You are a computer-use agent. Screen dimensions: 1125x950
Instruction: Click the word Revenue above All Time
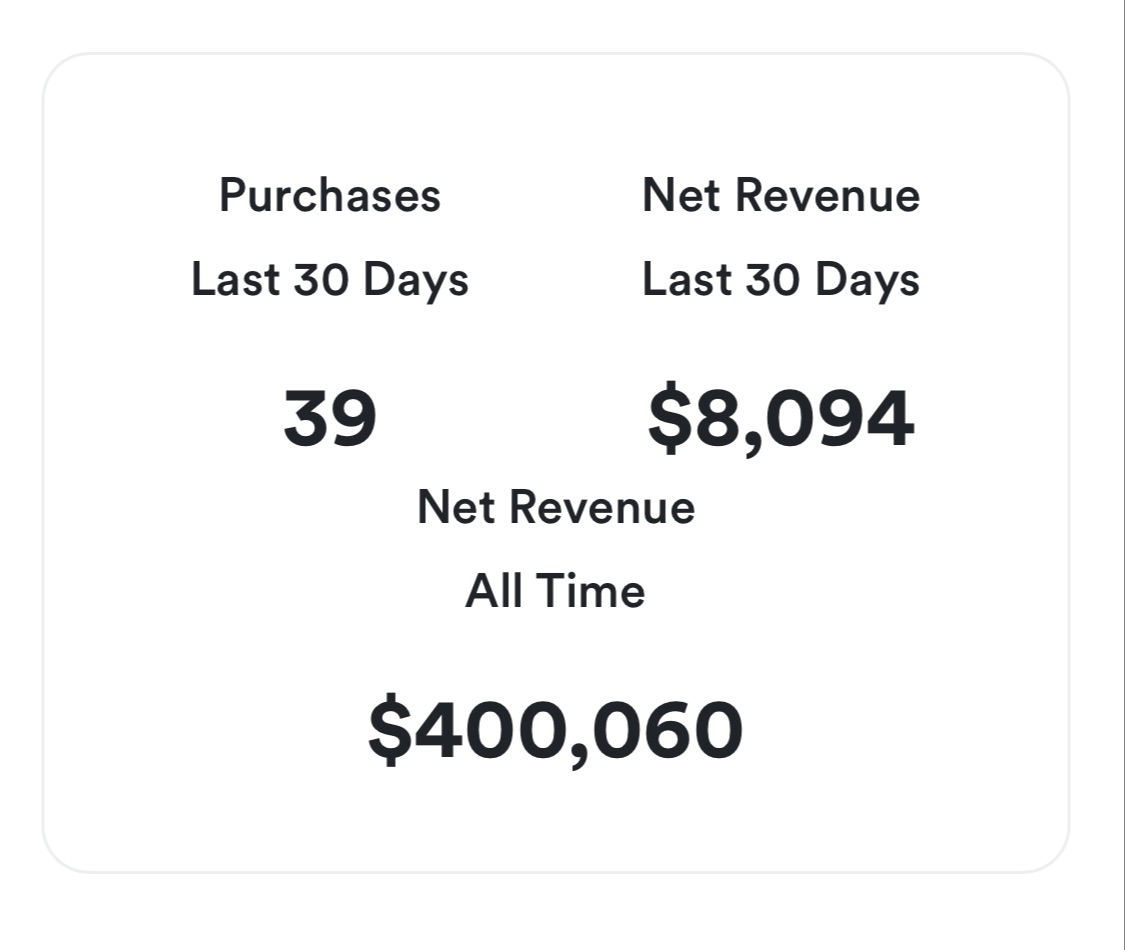click(603, 507)
